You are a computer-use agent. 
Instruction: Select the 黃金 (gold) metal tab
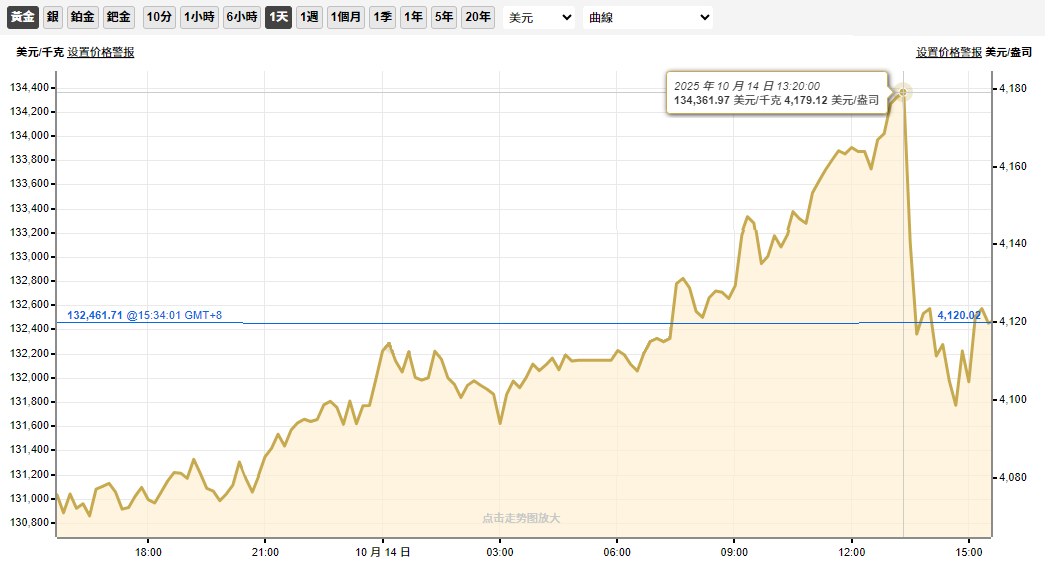(23, 17)
